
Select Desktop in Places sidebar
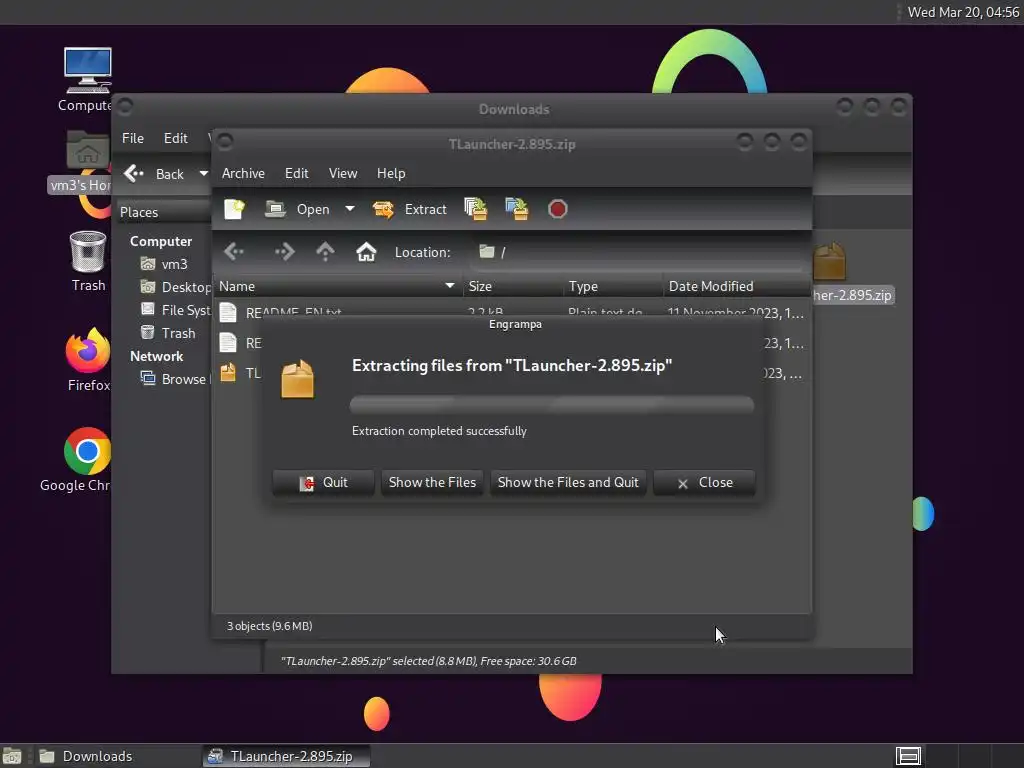click(x=176, y=287)
